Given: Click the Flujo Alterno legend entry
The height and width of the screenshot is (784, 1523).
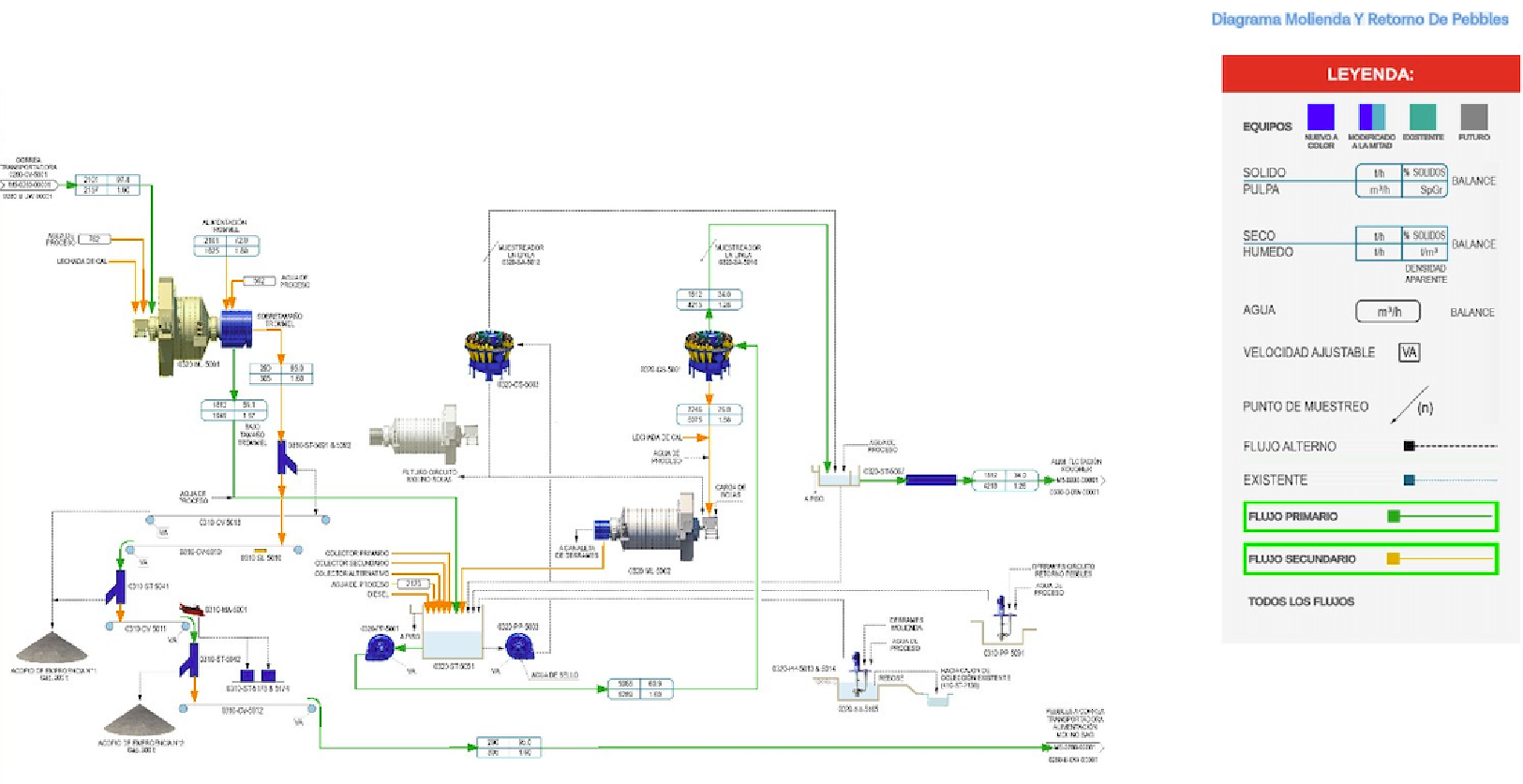Looking at the screenshot, I should [x=1370, y=446].
